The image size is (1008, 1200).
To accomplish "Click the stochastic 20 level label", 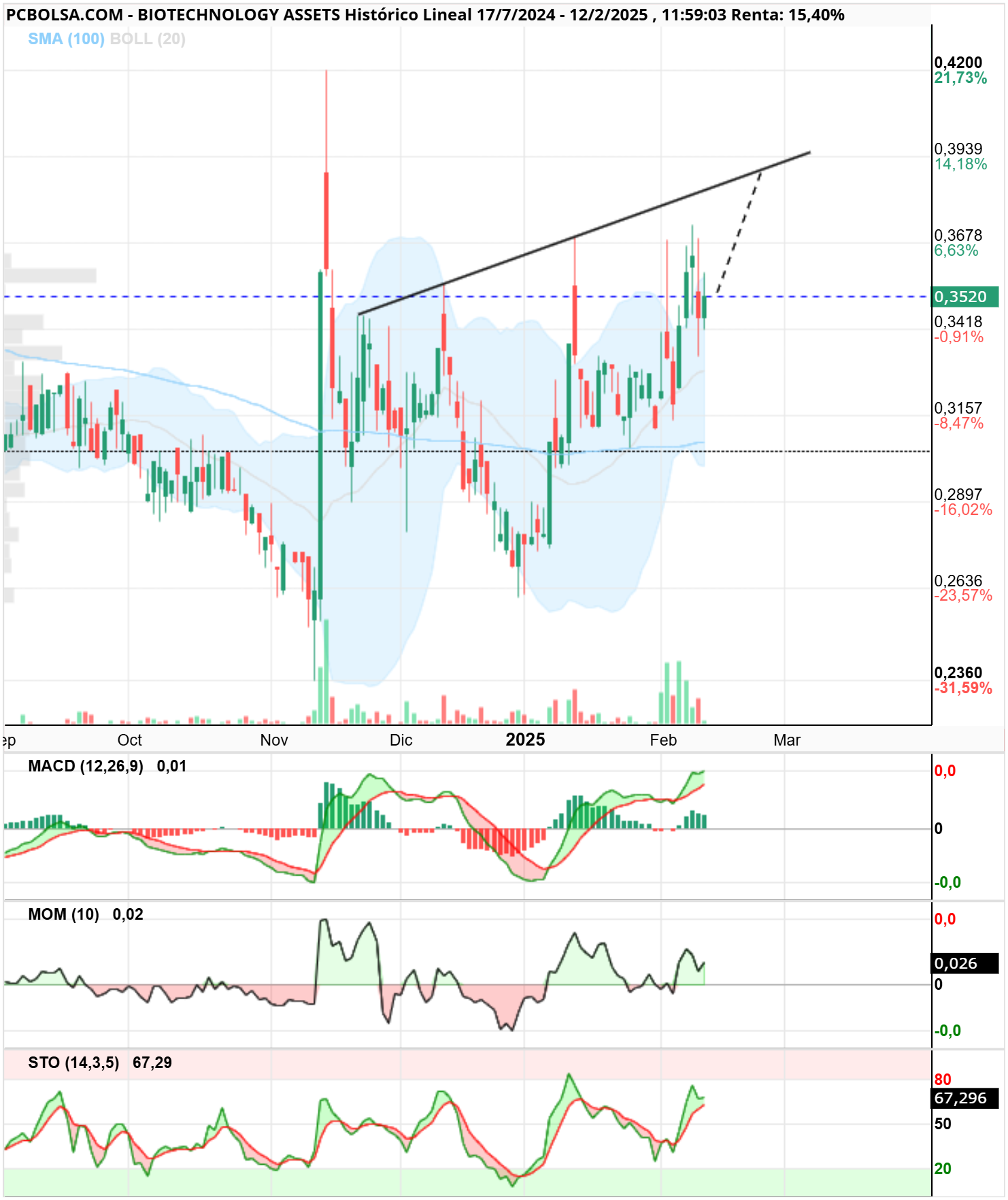I will tap(943, 1169).
